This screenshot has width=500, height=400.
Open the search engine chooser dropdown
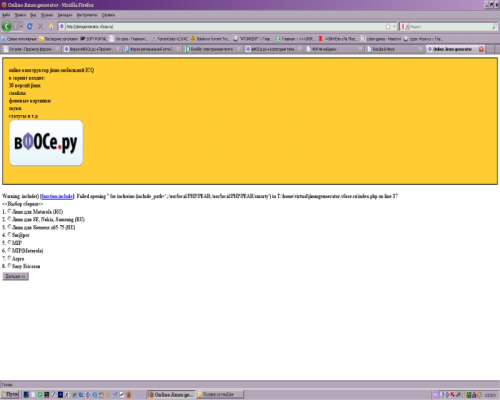[x=405, y=26]
